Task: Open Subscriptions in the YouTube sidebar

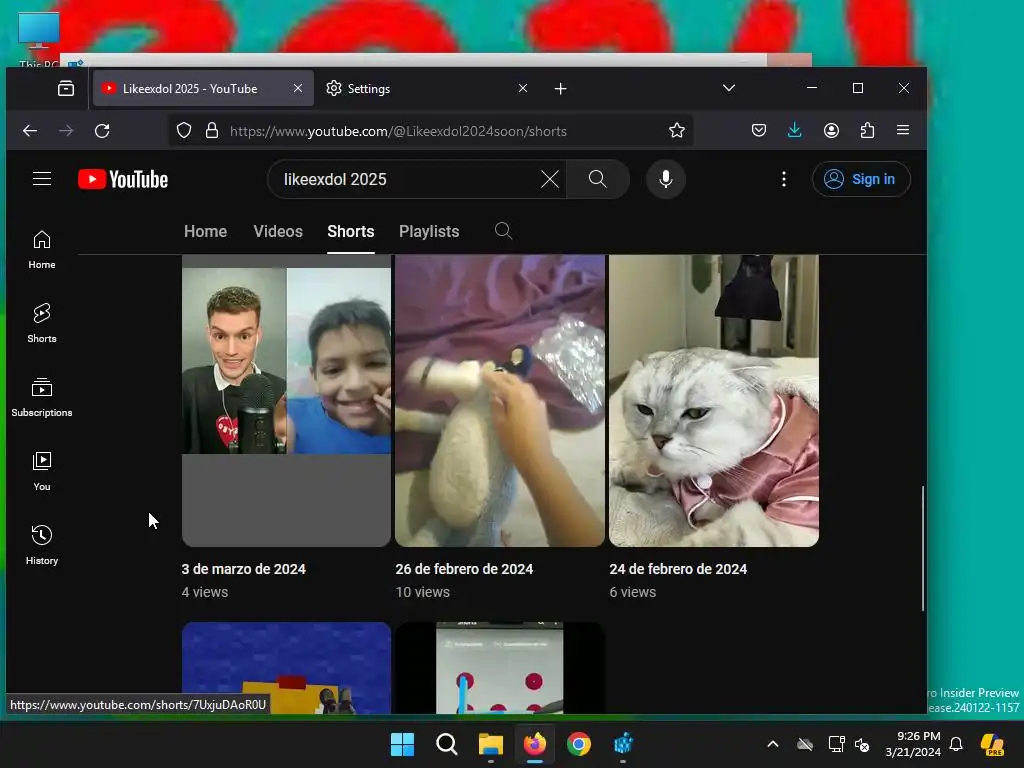Action: point(42,397)
